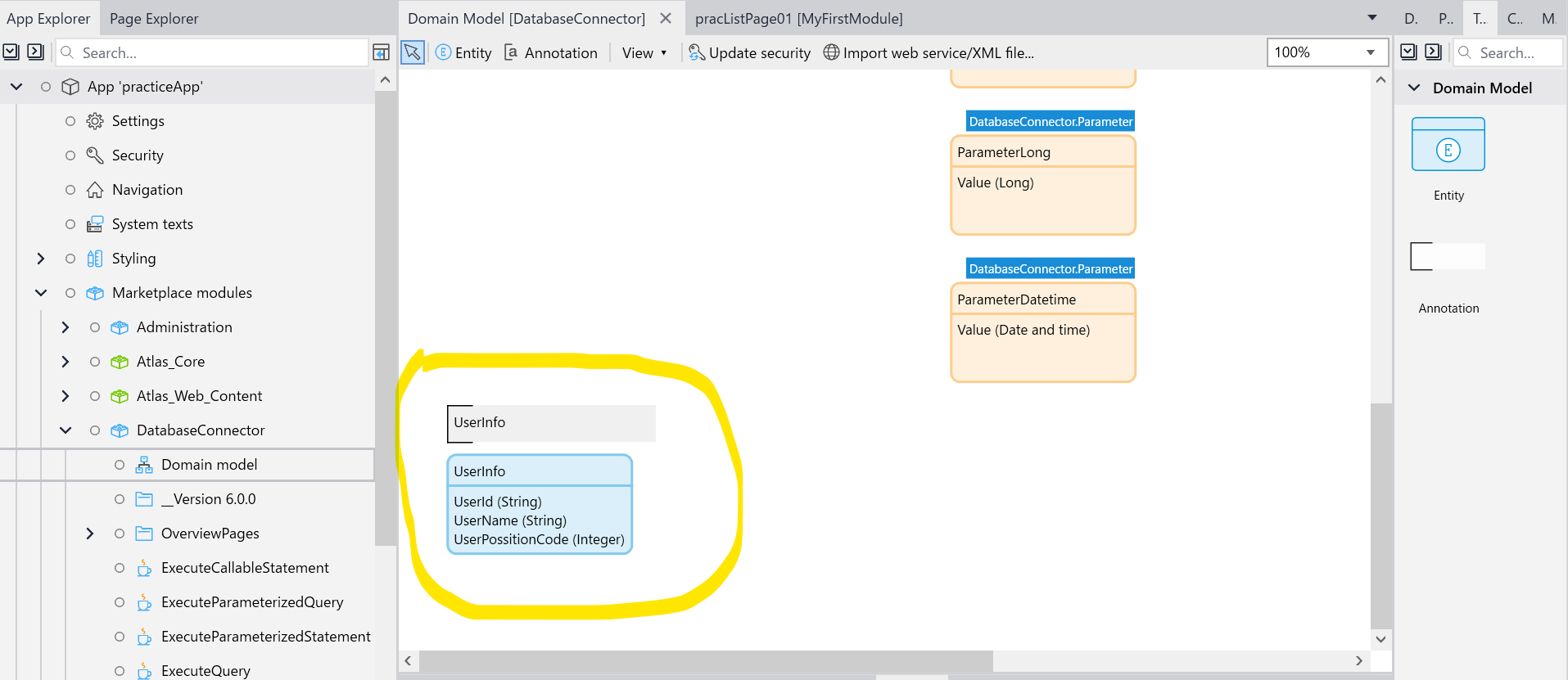Click canvas vertical scrollbar down arrow

[1381, 639]
